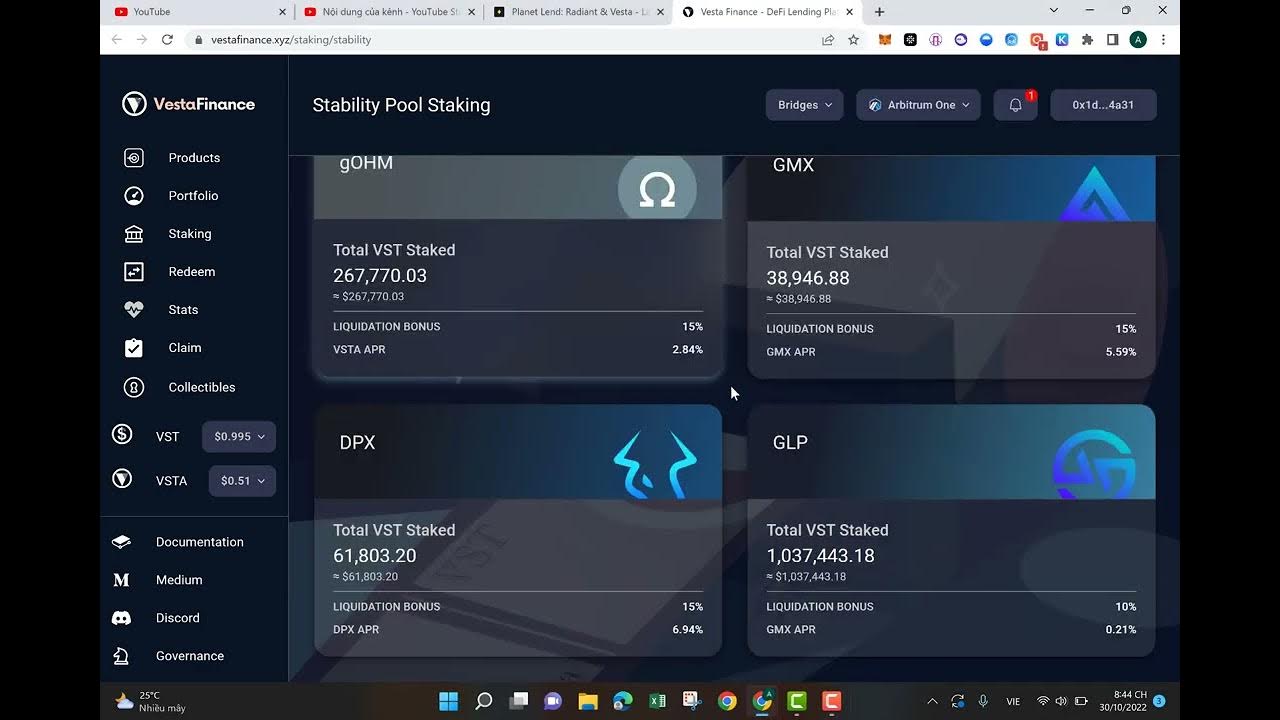Click the Documentation book icon

tap(121, 542)
